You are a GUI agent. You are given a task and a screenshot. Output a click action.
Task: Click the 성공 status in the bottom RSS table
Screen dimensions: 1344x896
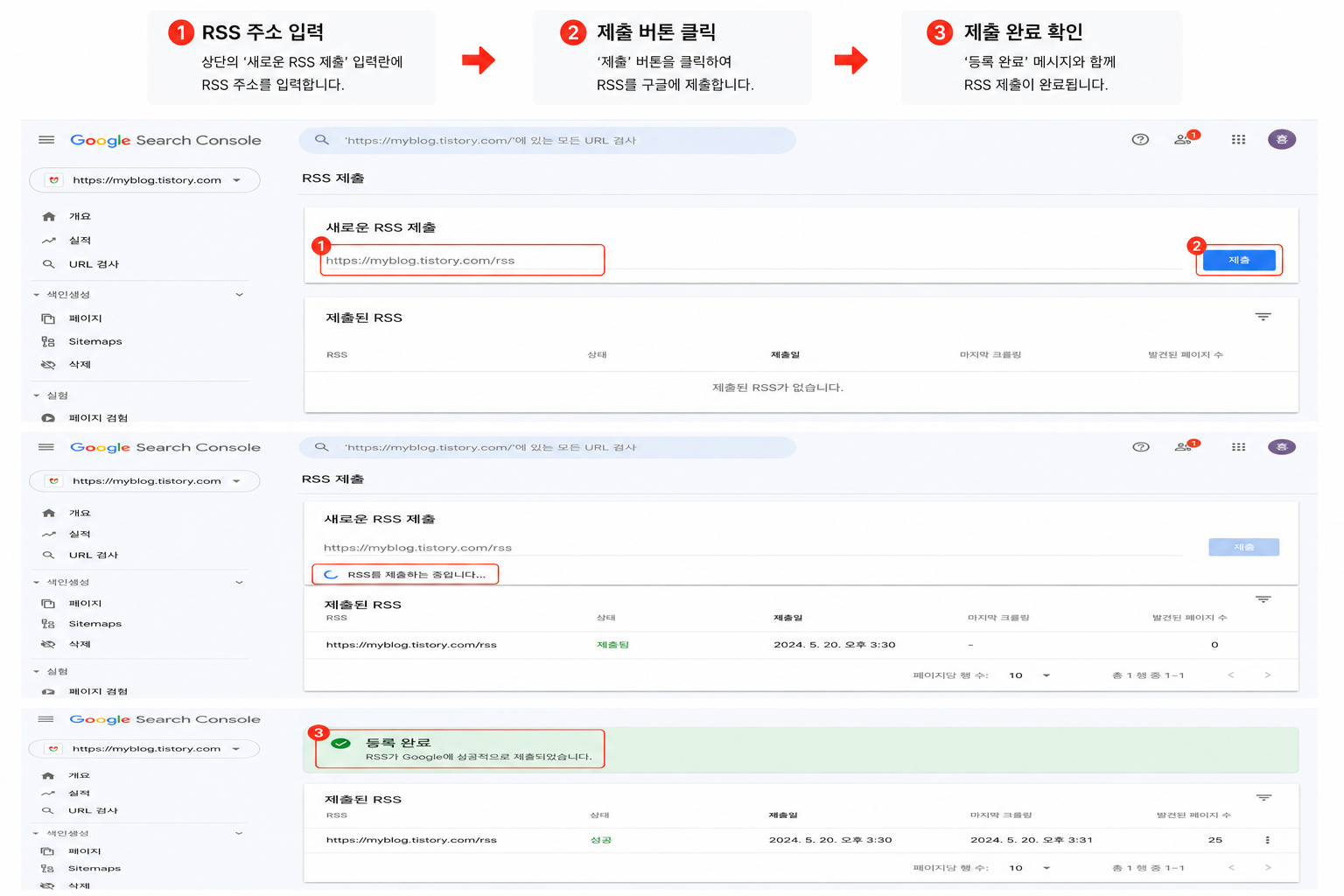pyautogui.click(x=601, y=840)
